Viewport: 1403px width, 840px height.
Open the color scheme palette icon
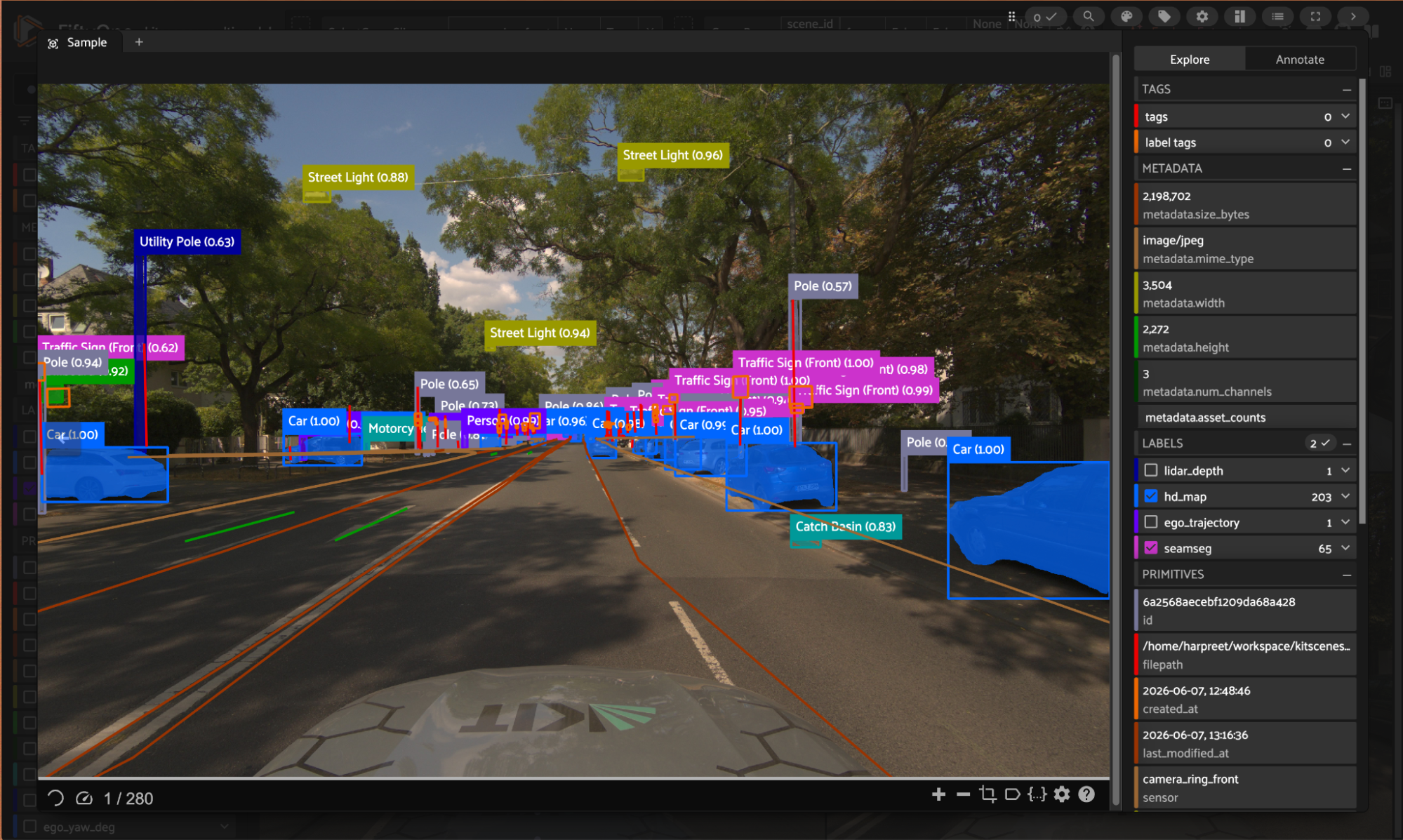(x=1126, y=16)
